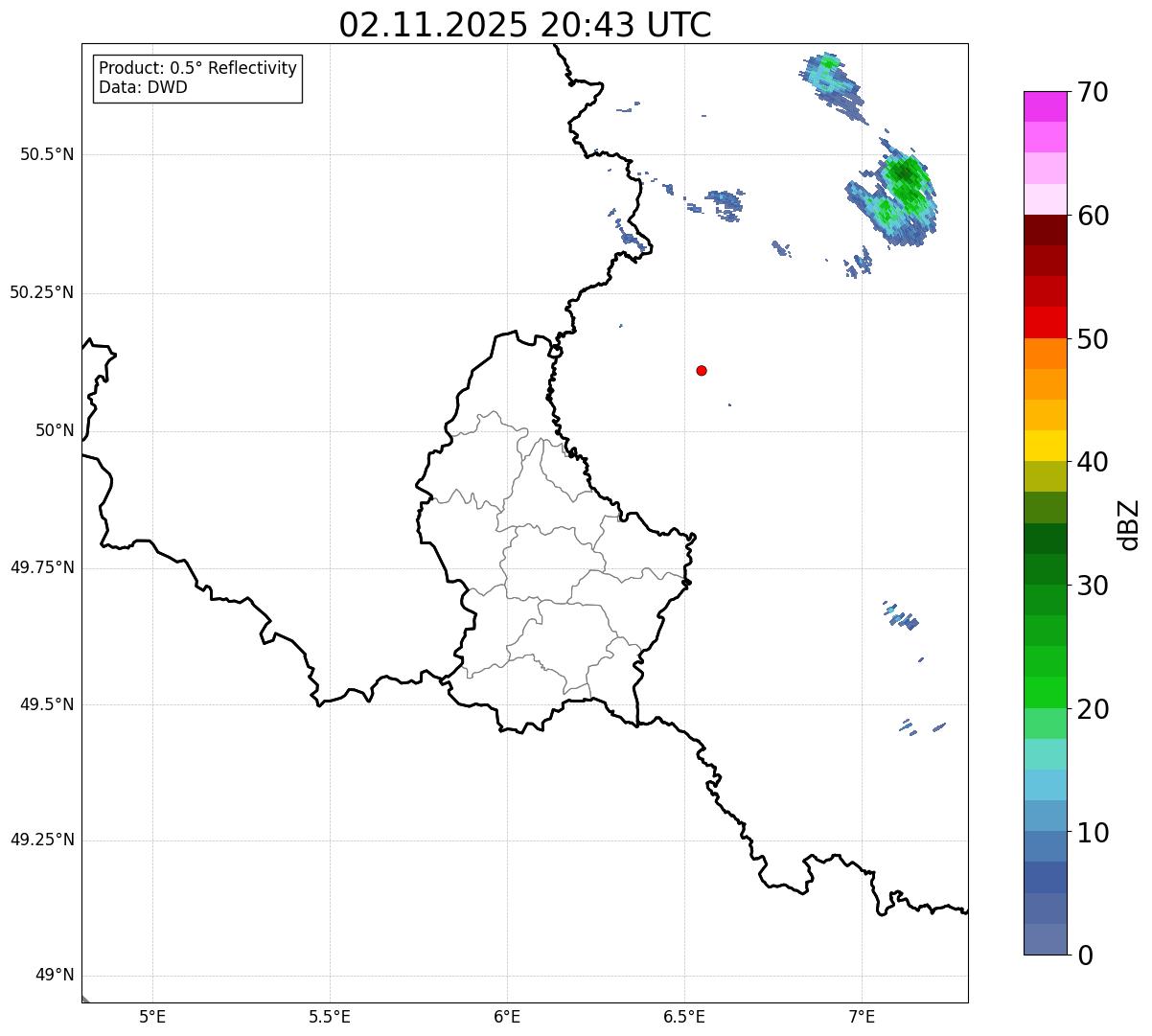The width and height of the screenshot is (1152, 1036).
Task: Click the dBZ colorbar axis label
Action: tap(1129, 524)
